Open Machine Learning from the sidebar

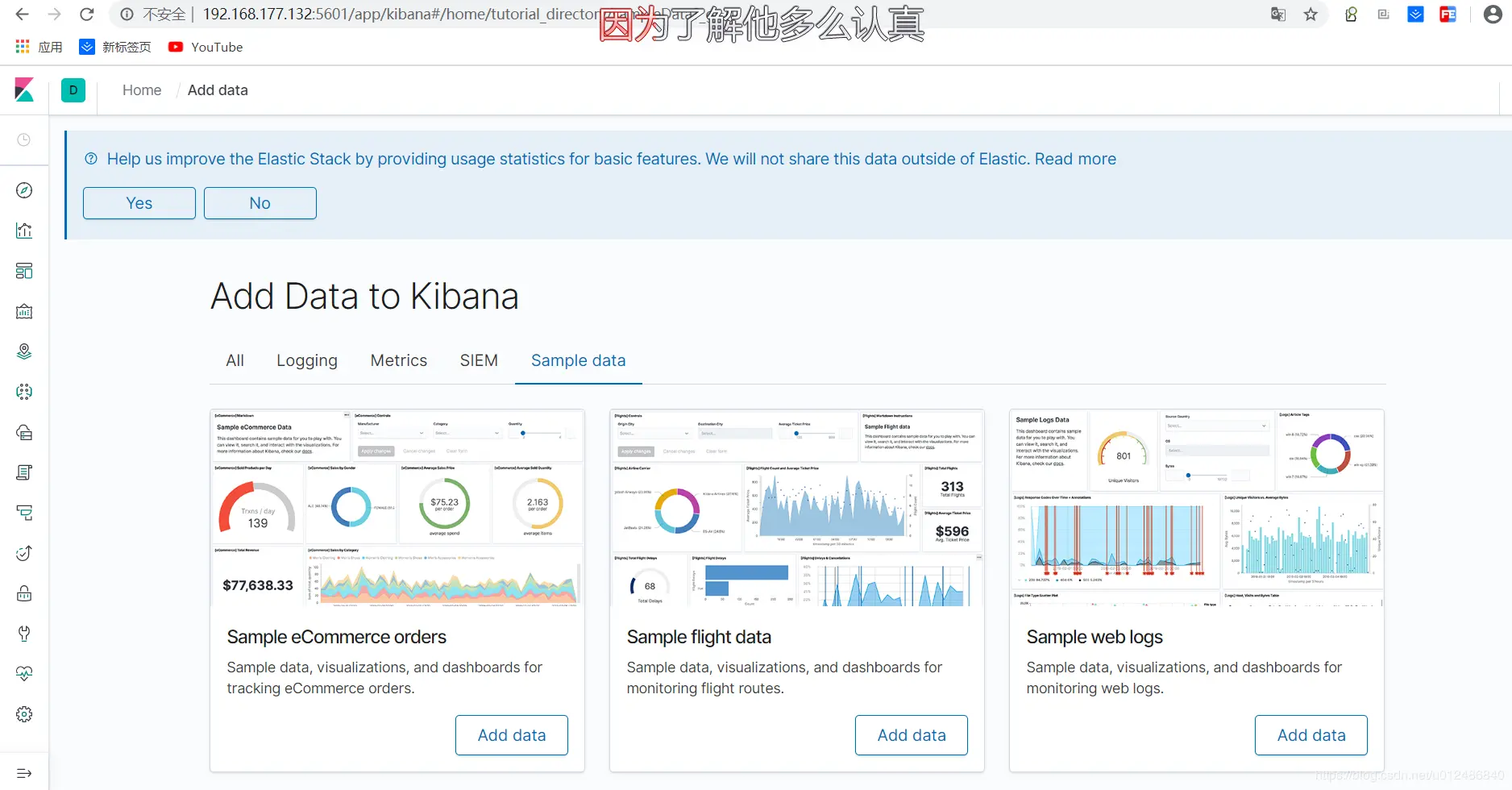[24, 392]
